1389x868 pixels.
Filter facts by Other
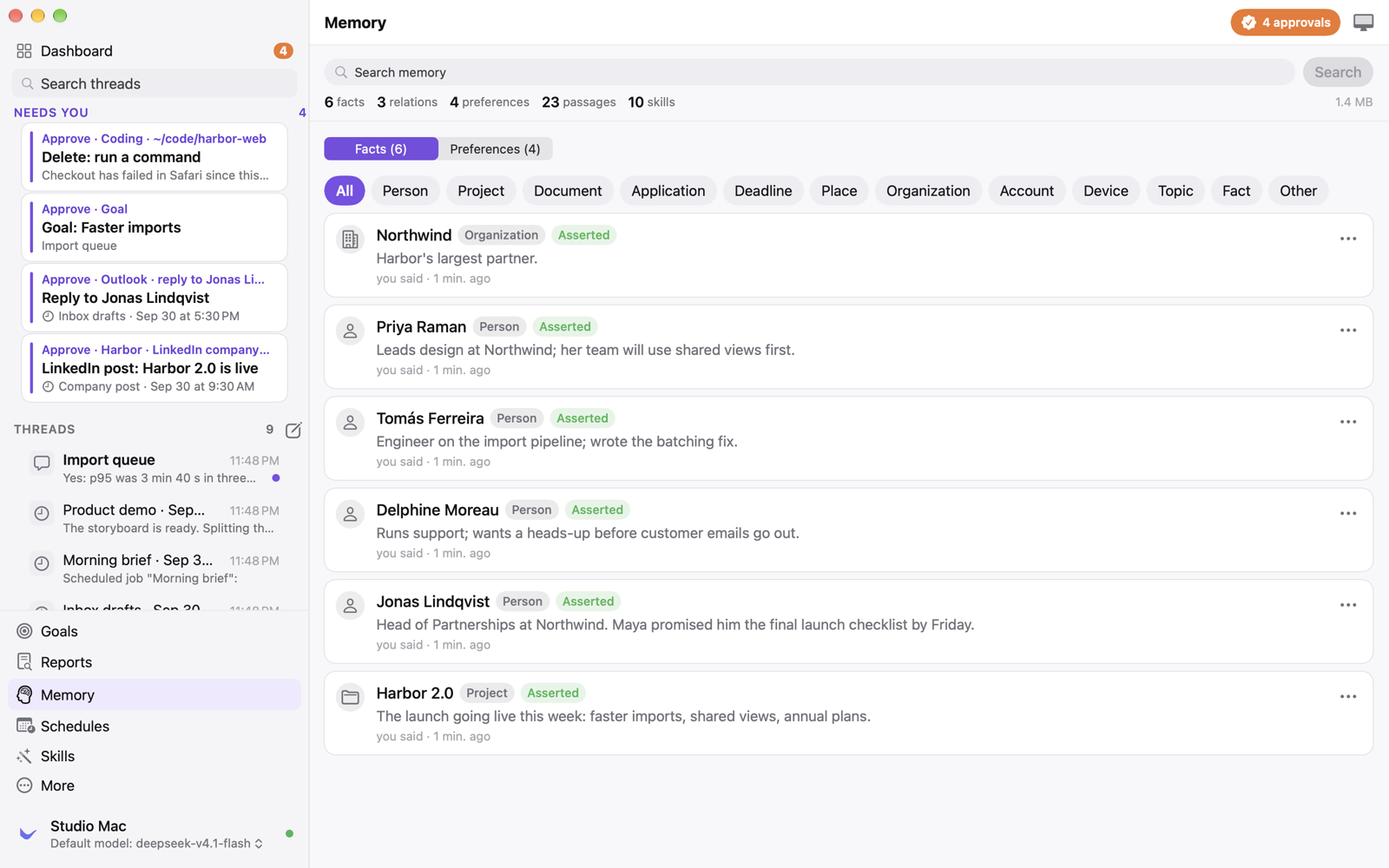click(1298, 191)
